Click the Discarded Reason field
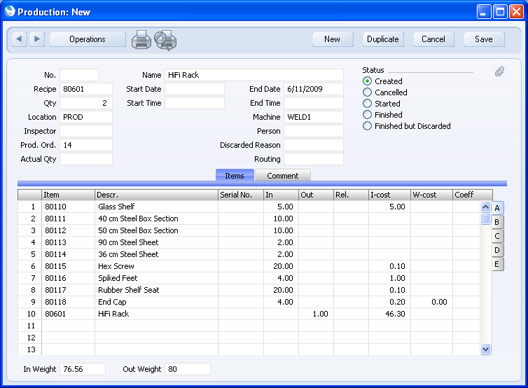 (x=314, y=145)
